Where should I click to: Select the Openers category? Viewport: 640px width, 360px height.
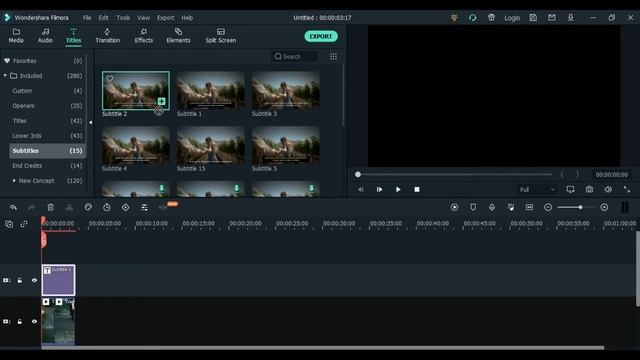47,106
